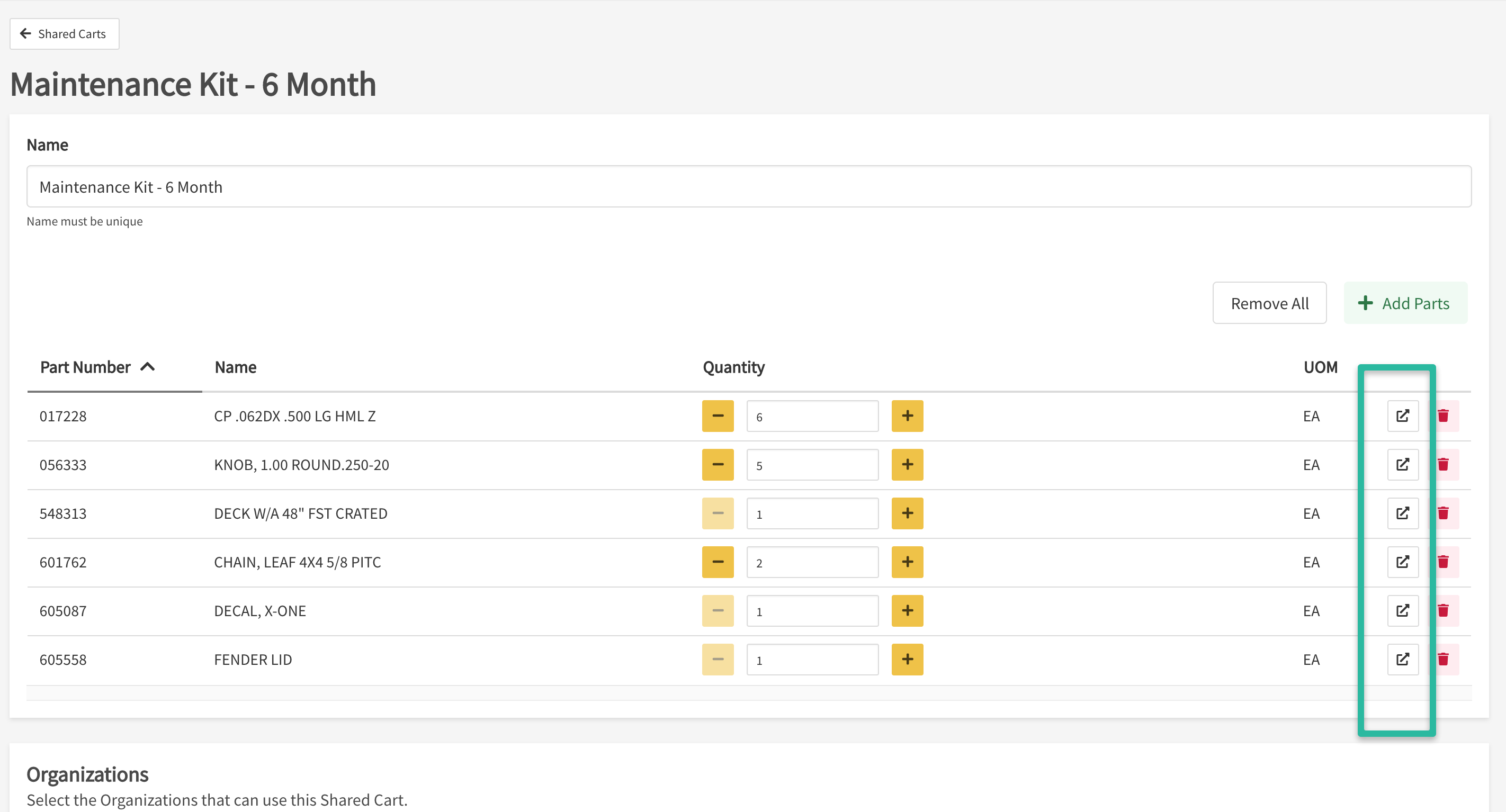Open part 056333 via external link icon

(x=1403, y=465)
